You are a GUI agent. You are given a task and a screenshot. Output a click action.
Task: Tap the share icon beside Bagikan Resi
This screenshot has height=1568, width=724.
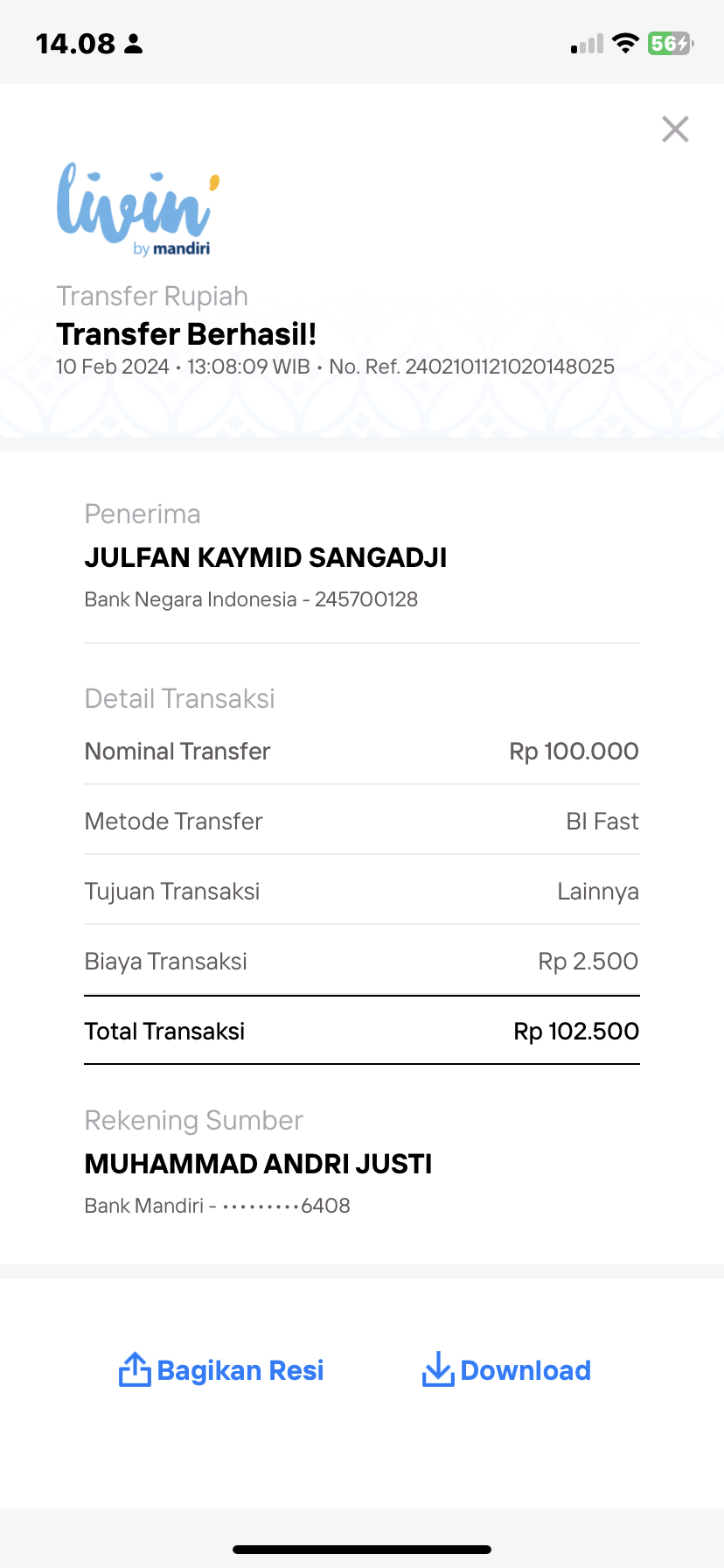(x=134, y=1369)
